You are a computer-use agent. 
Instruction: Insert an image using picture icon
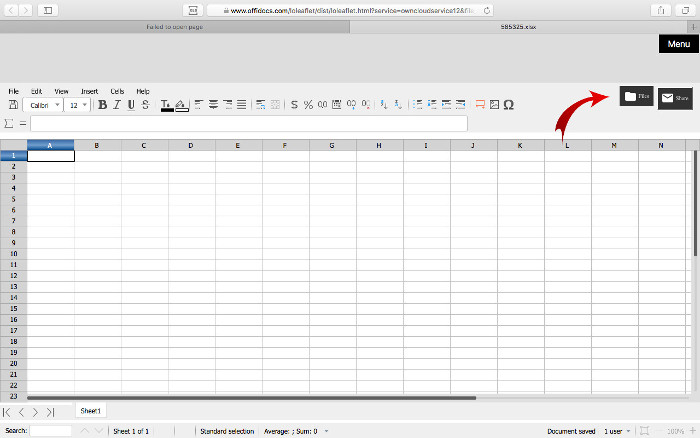[494, 105]
